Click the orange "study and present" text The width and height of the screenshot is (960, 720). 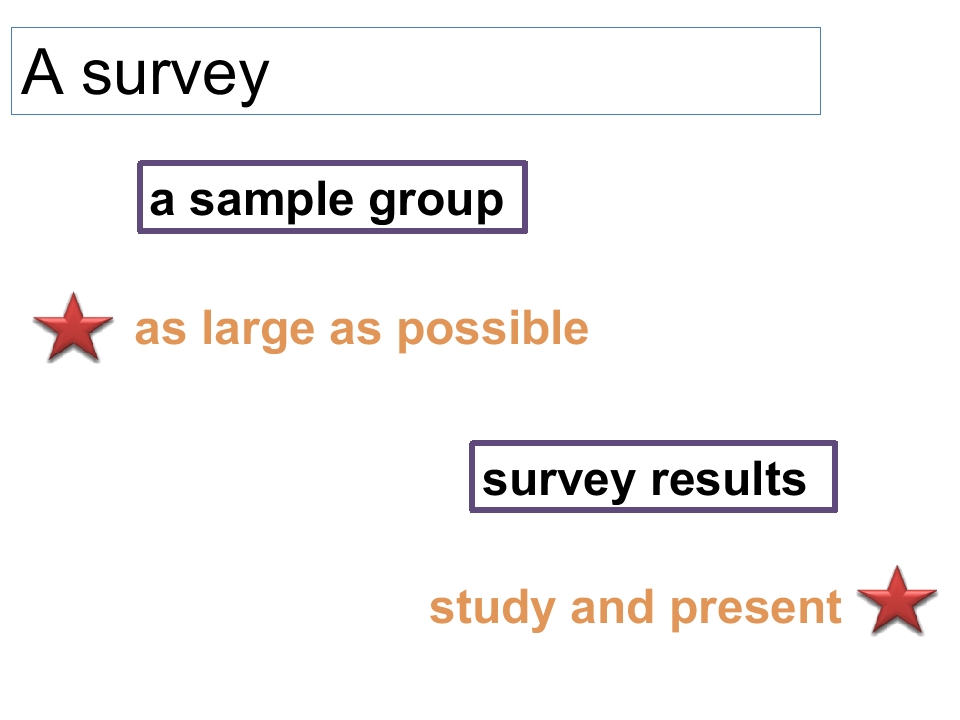tap(636, 609)
